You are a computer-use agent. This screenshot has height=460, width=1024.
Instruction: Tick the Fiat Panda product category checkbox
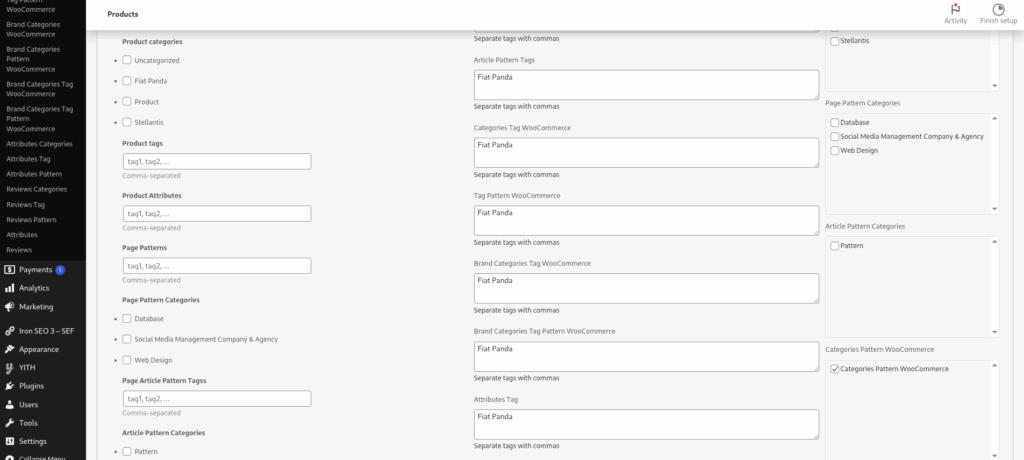(x=127, y=81)
